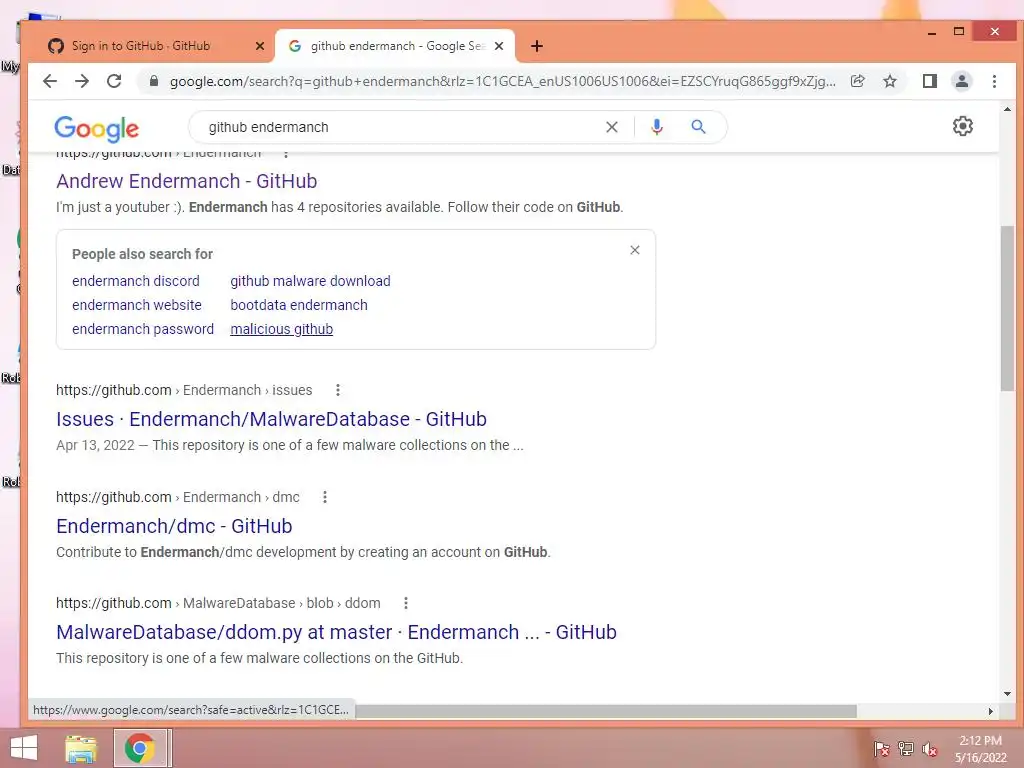Viewport: 1024px width, 768px height.
Task: View site information via the padlock icon
Action: click(x=154, y=81)
